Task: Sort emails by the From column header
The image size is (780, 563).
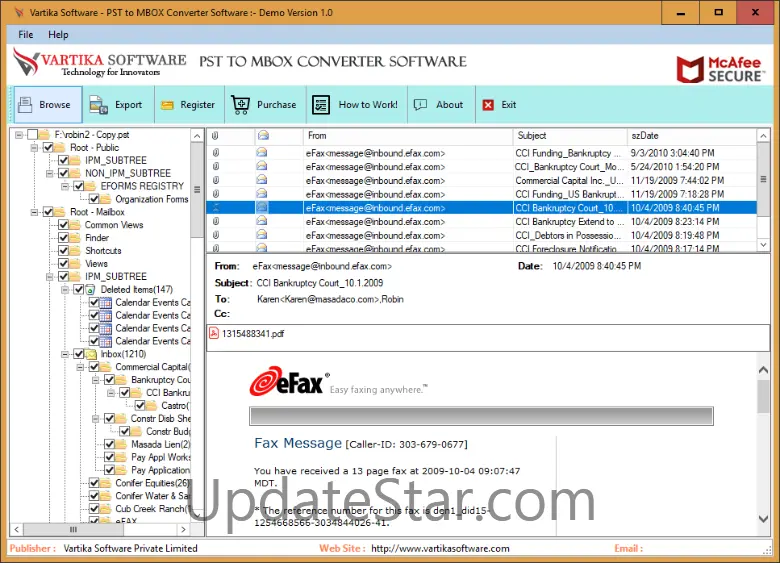Action: tap(408, 135)
